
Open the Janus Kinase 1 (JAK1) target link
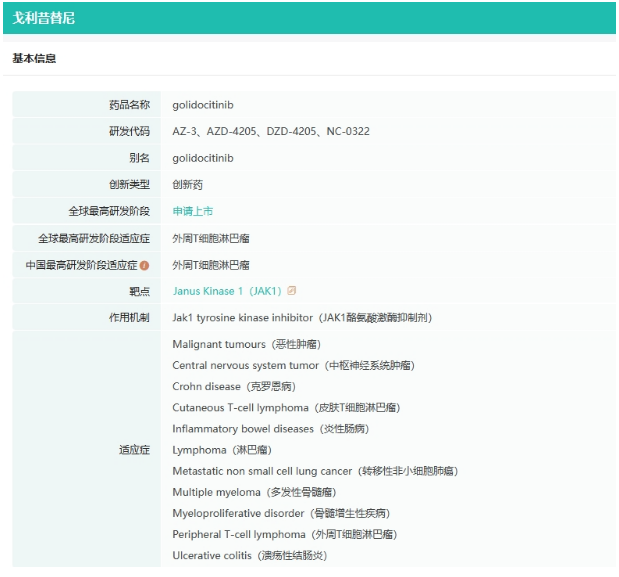tap(227, 291)
